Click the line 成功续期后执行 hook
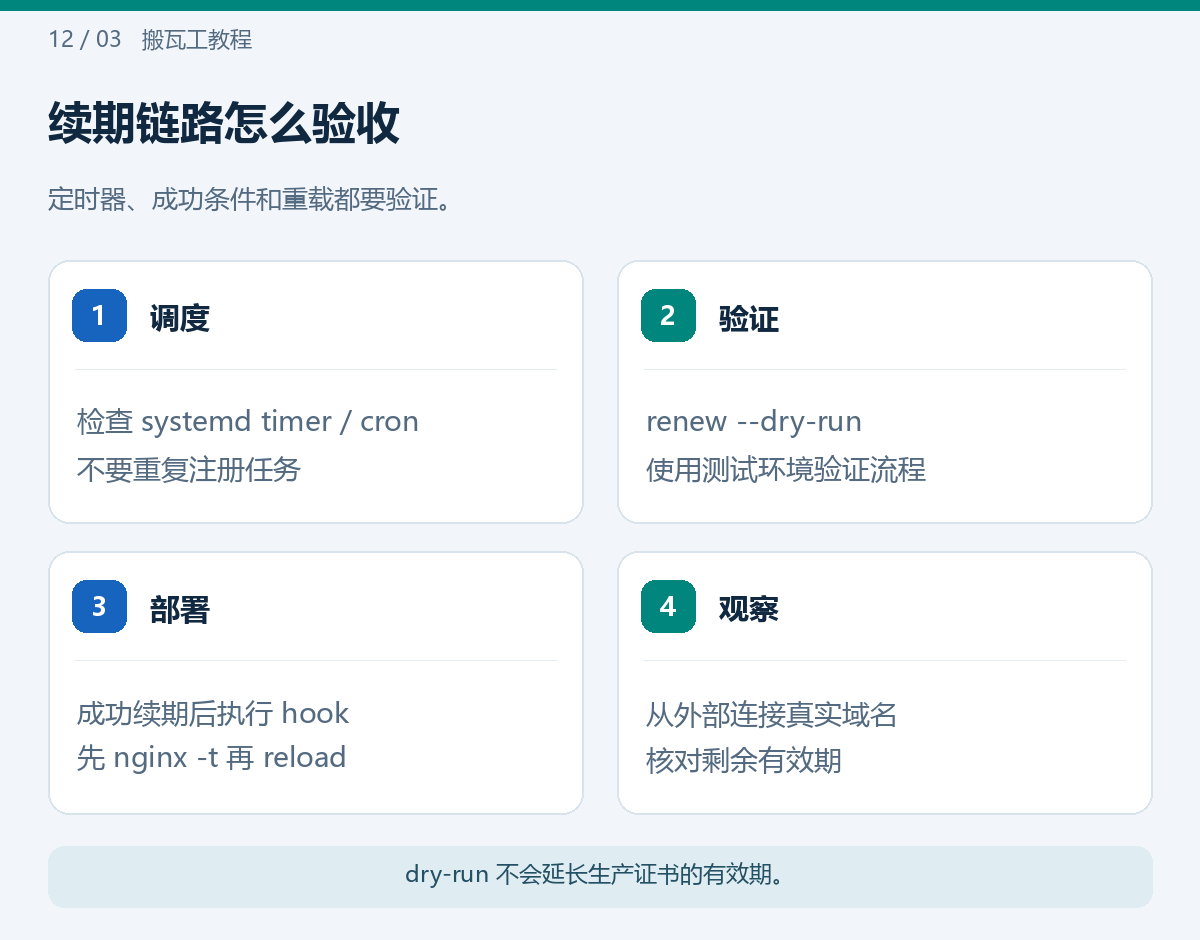 (213, 713)
